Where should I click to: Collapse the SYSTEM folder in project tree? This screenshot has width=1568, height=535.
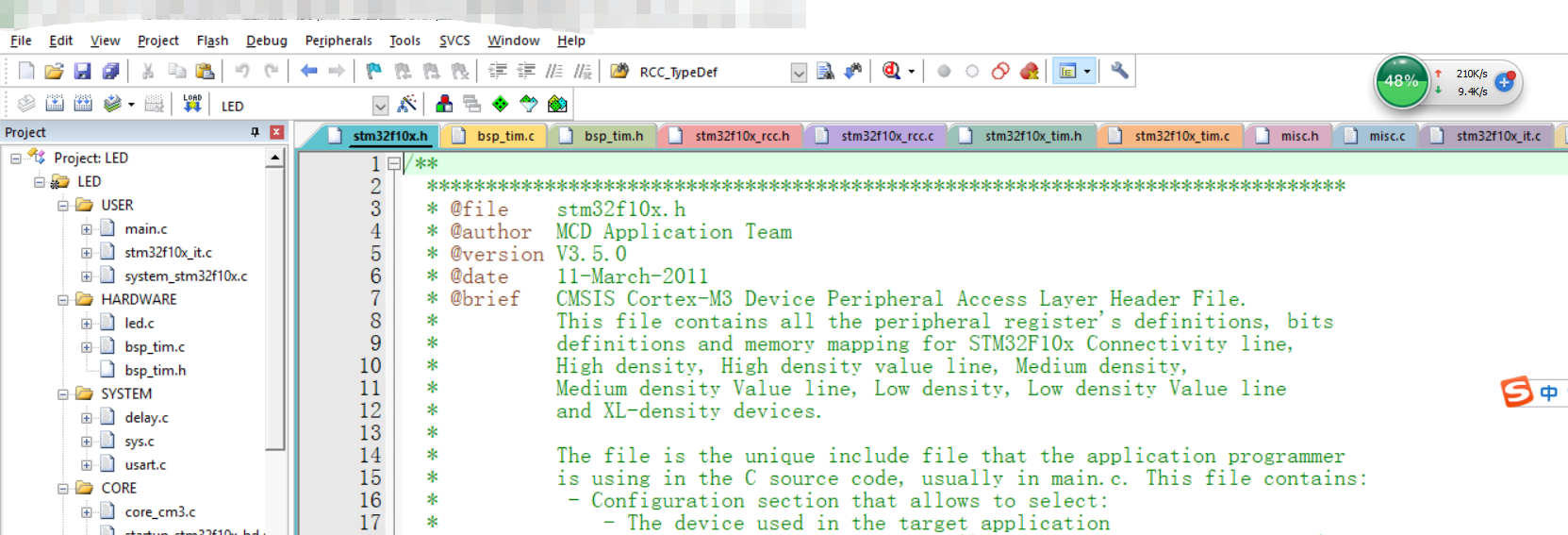point(63,394)
